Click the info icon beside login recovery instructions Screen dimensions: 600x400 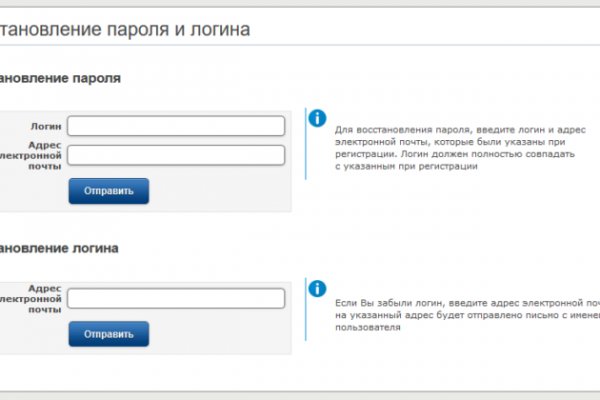(x=318, y=288)
